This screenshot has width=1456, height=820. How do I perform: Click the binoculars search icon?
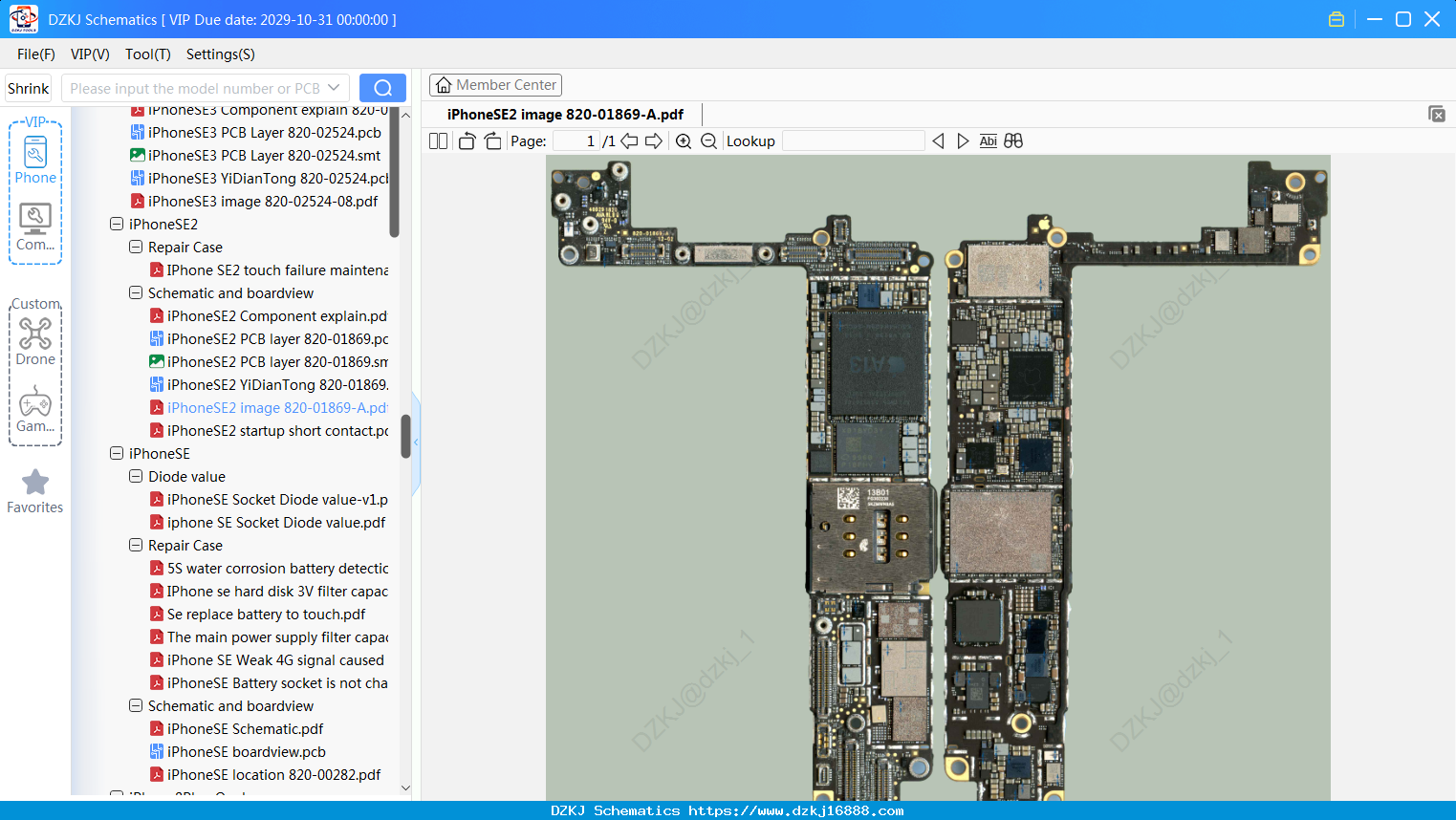(x=1013, y=141)
